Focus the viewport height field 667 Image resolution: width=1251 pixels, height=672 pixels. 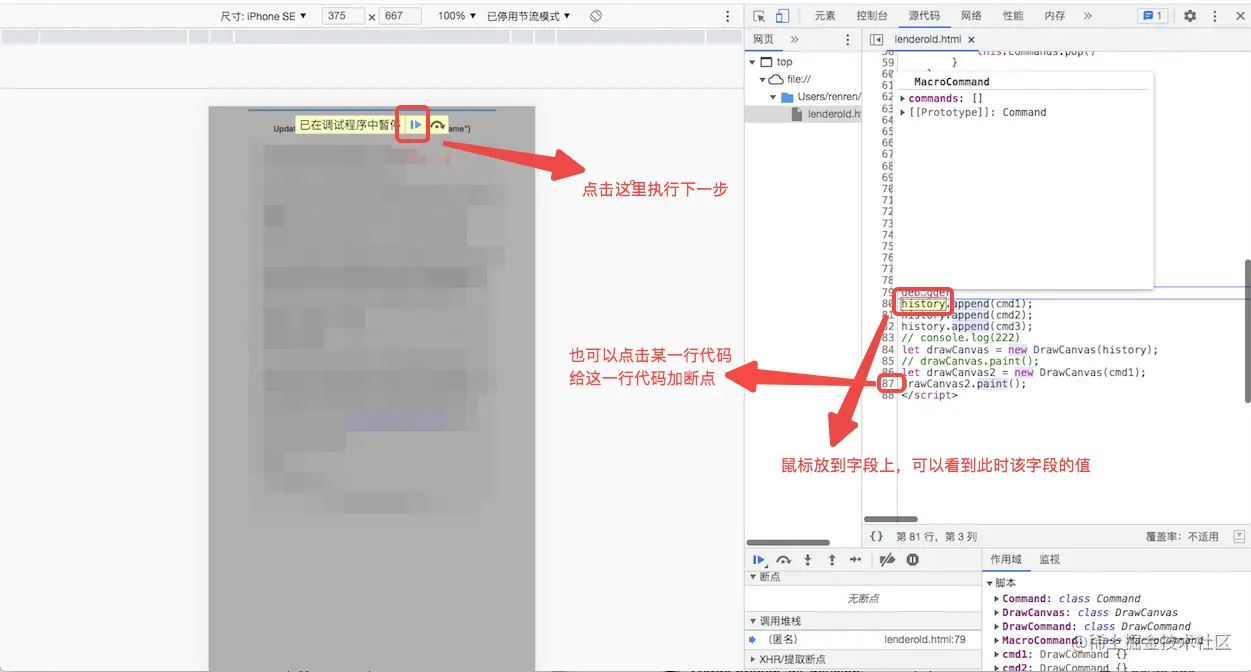tap(400, 16)
